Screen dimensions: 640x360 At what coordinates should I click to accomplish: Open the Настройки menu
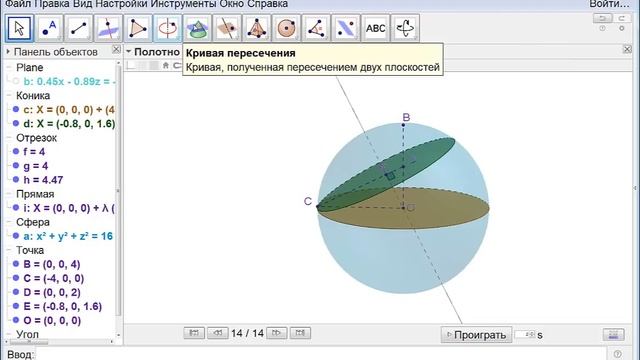coord(121,4)
